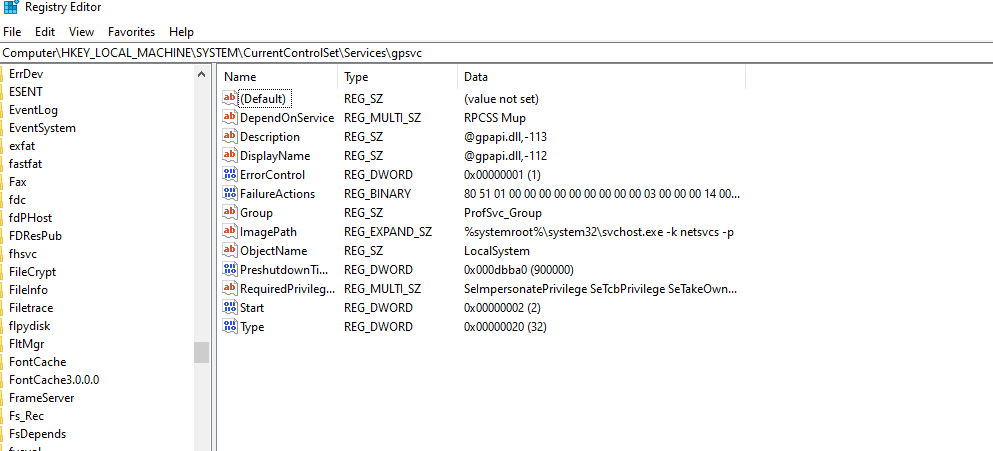Click the tree pane scrollbar thumb

click(201, 352)
